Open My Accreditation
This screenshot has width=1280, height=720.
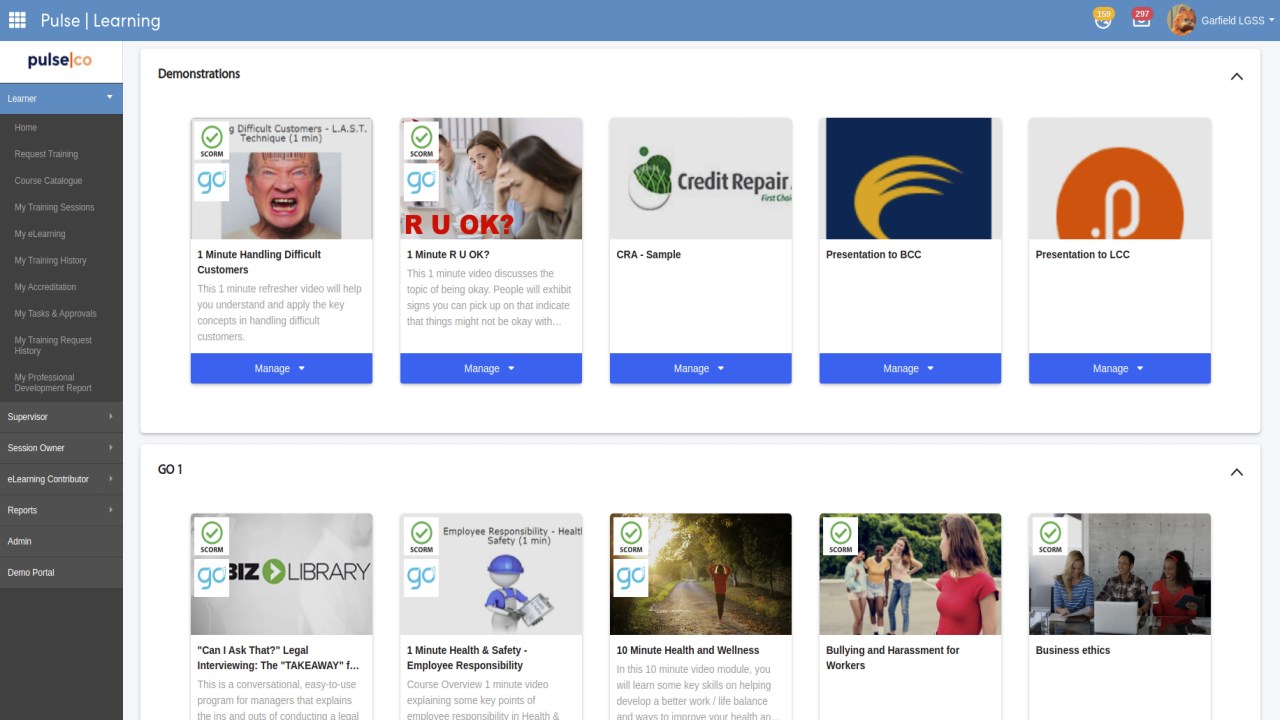click(x=45, y=287)
